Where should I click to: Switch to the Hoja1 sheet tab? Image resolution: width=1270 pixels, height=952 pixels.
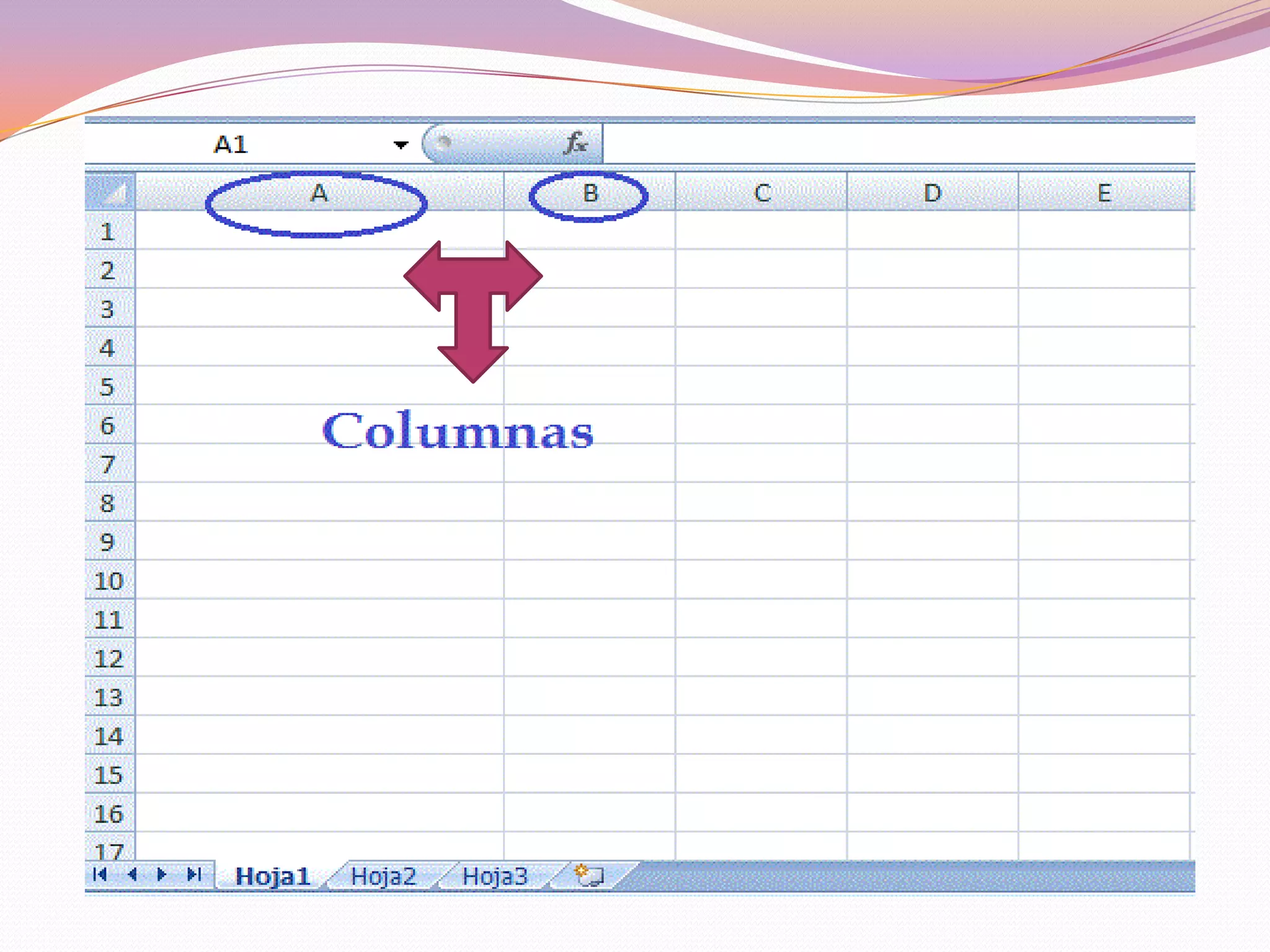pyautogui.click(x=273, y=876)
